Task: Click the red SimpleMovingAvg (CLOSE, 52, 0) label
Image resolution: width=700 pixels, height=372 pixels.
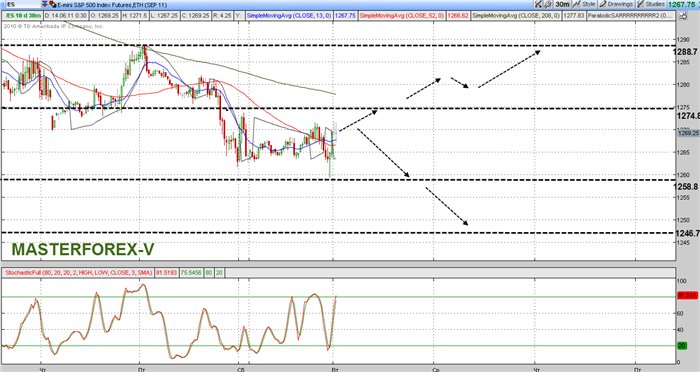Action: point(402,15)
